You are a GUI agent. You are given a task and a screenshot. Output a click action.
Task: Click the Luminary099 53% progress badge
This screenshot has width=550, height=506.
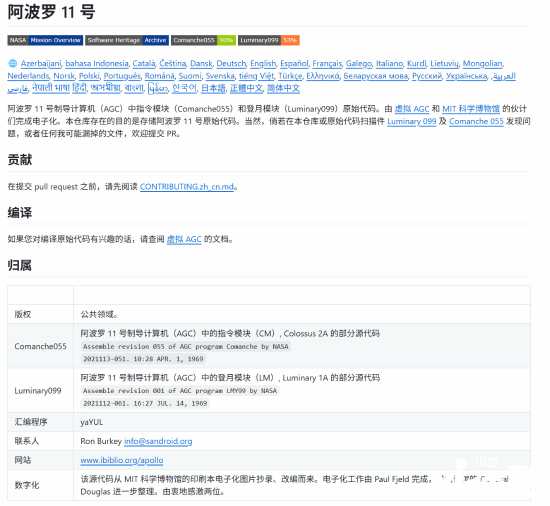click(269, 40)
